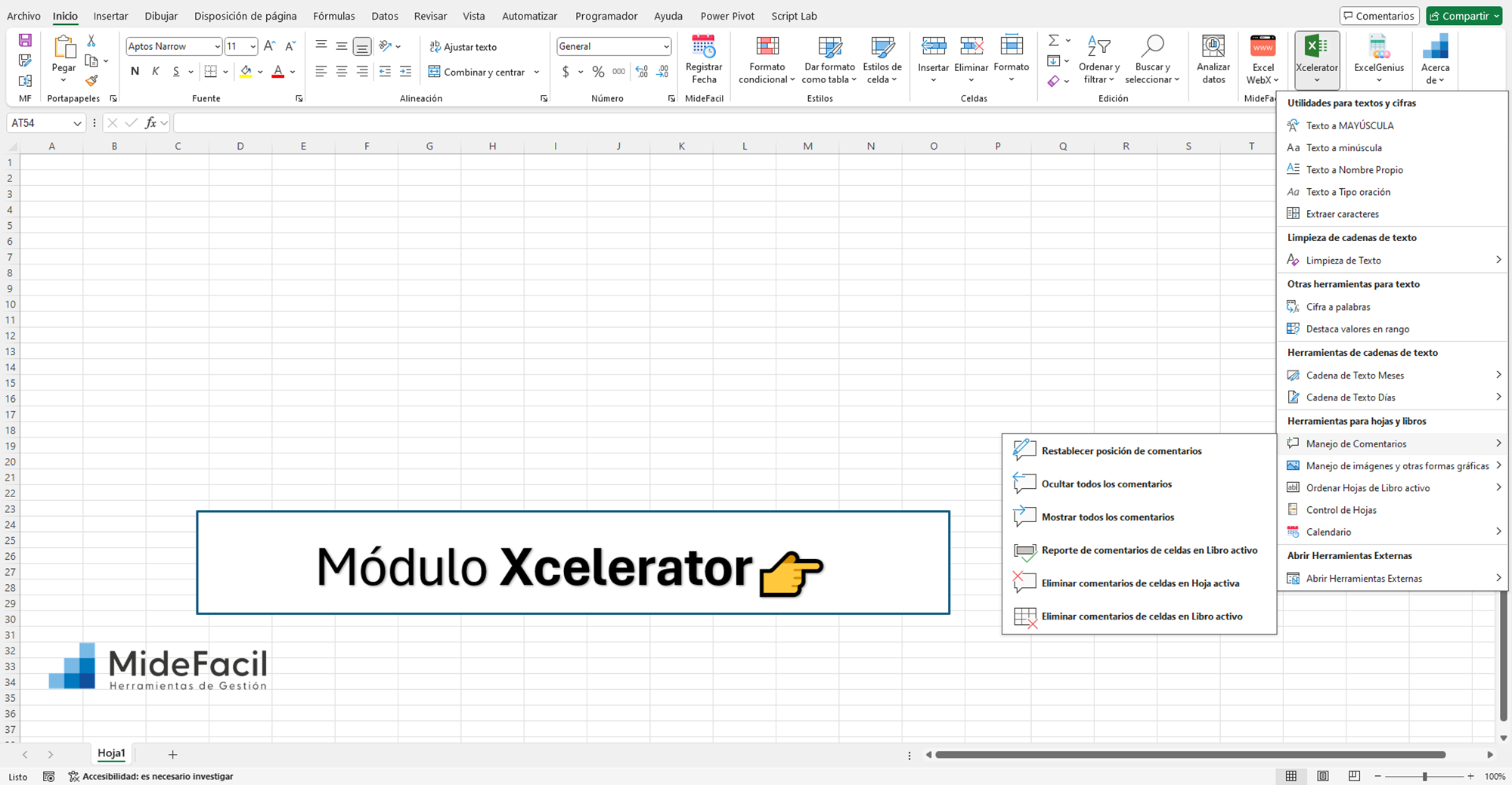Click Buscar y seleccionar magnifier

coord(1152,46)
